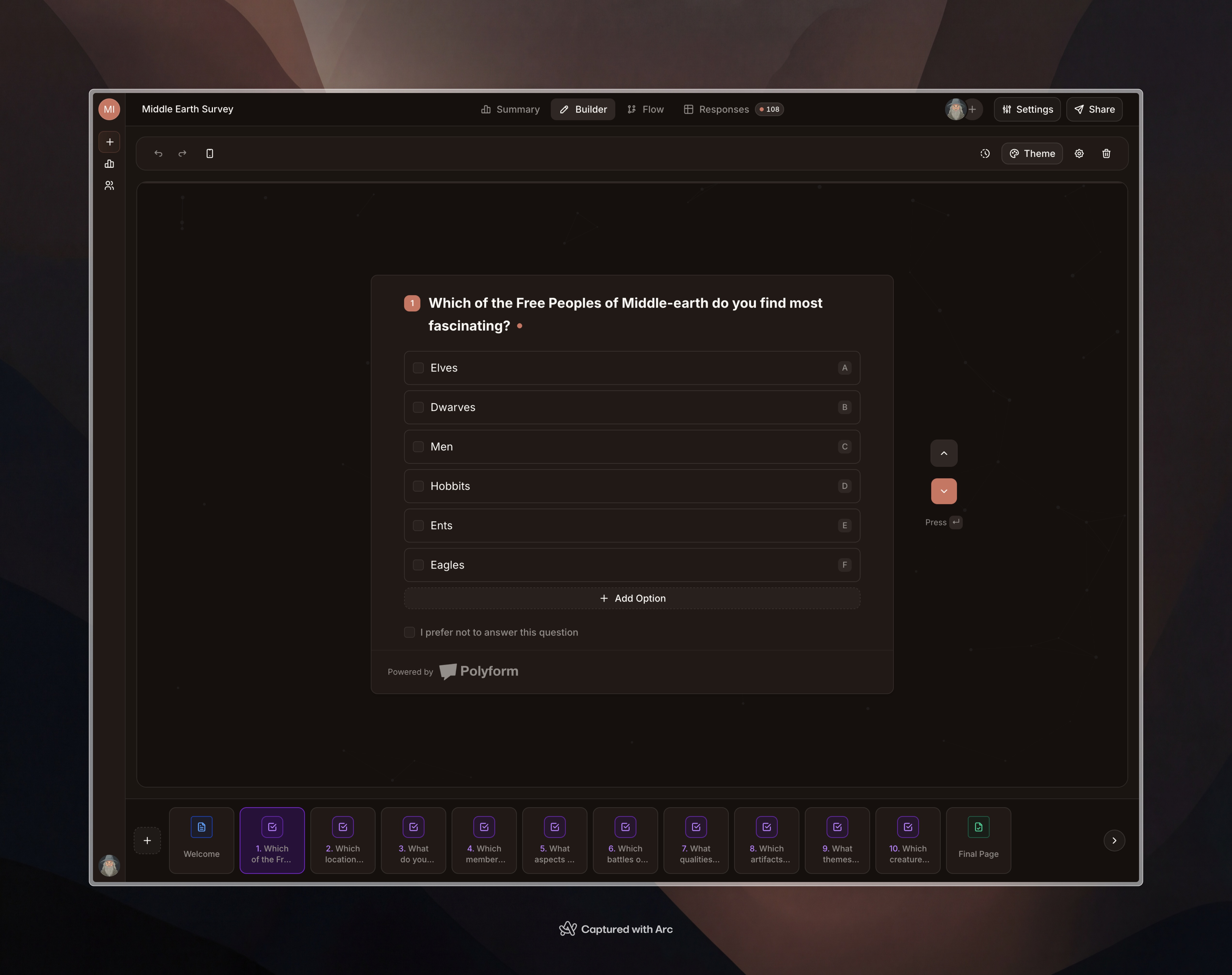
Task: Switch to mobile preview mode
Action: pos(209,153)
